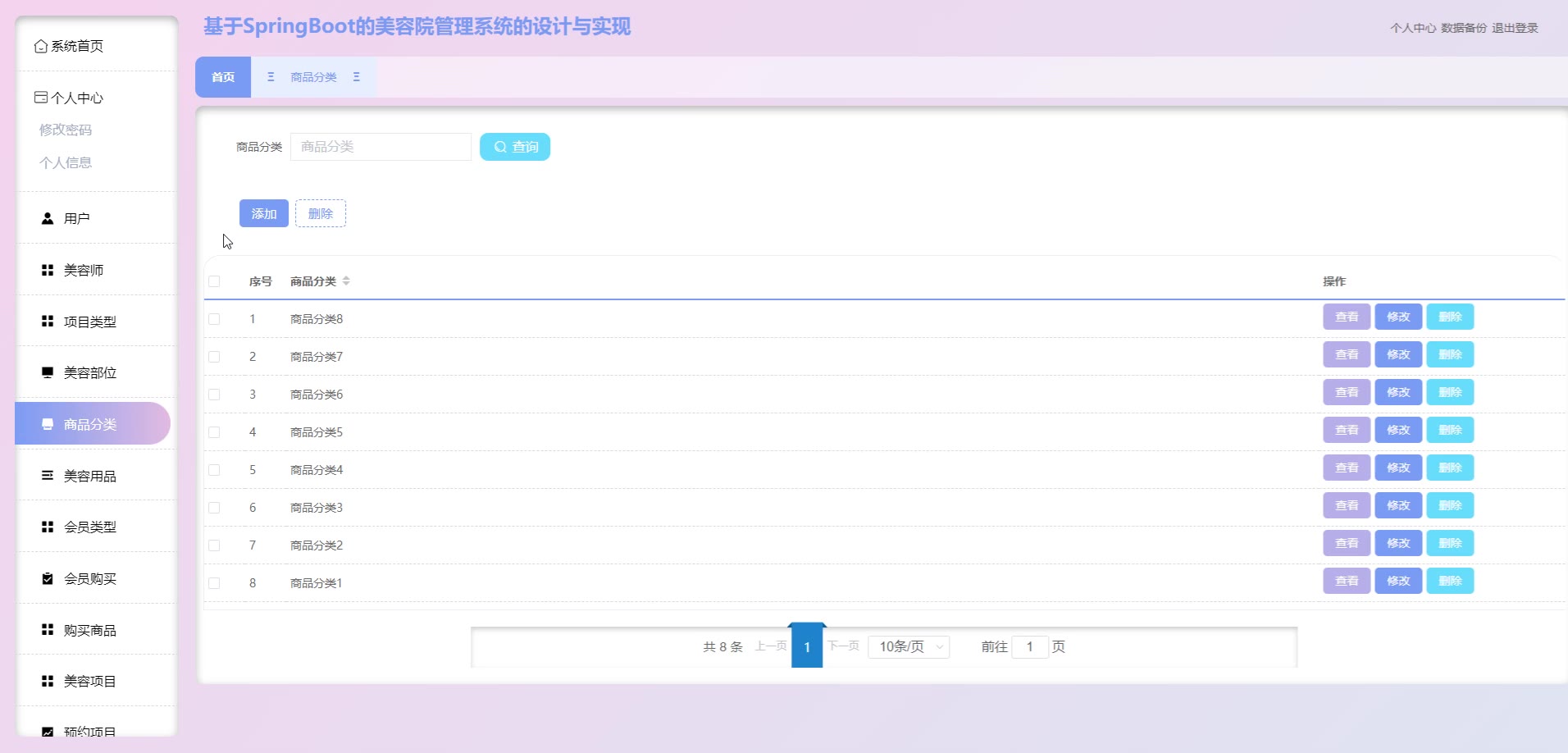
Task: Sort the table using the 商品分类 column arrows
Action: 346,281
